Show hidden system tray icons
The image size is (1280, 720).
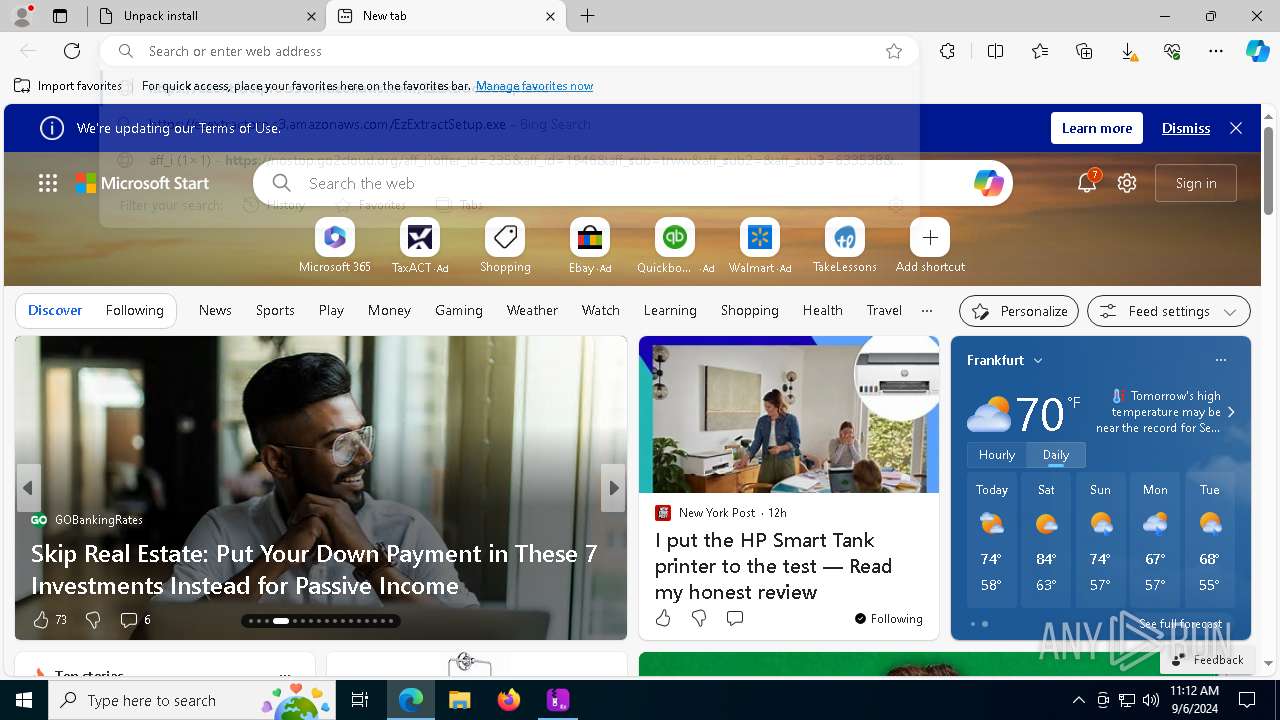pyautogui.click(x=1078, y=700)
